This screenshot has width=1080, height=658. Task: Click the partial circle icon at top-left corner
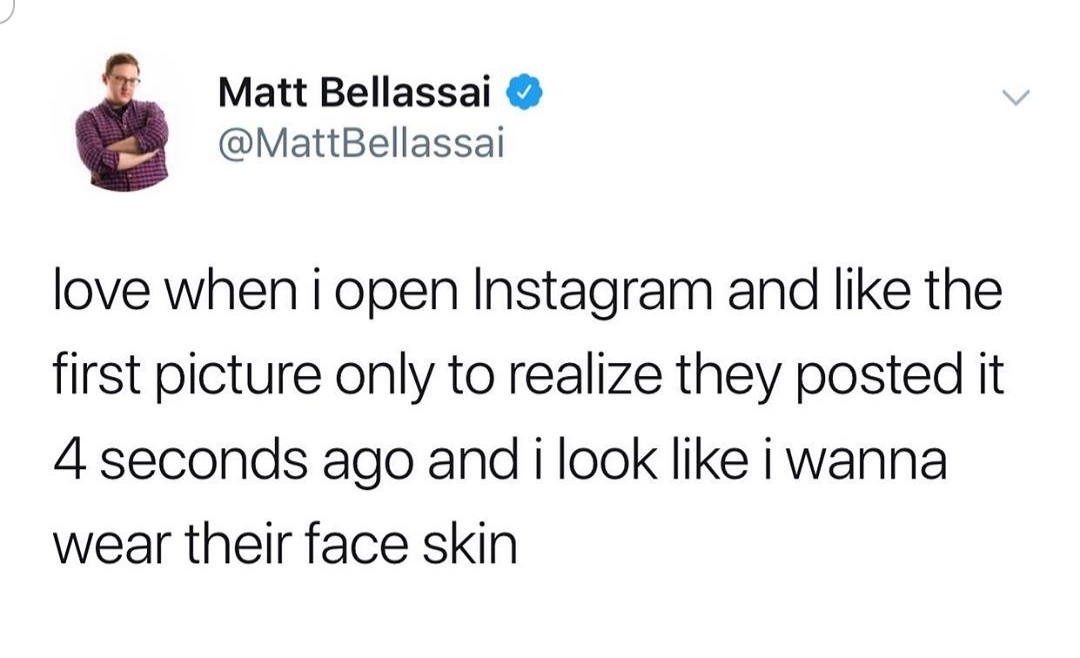(x=6, y=6)
